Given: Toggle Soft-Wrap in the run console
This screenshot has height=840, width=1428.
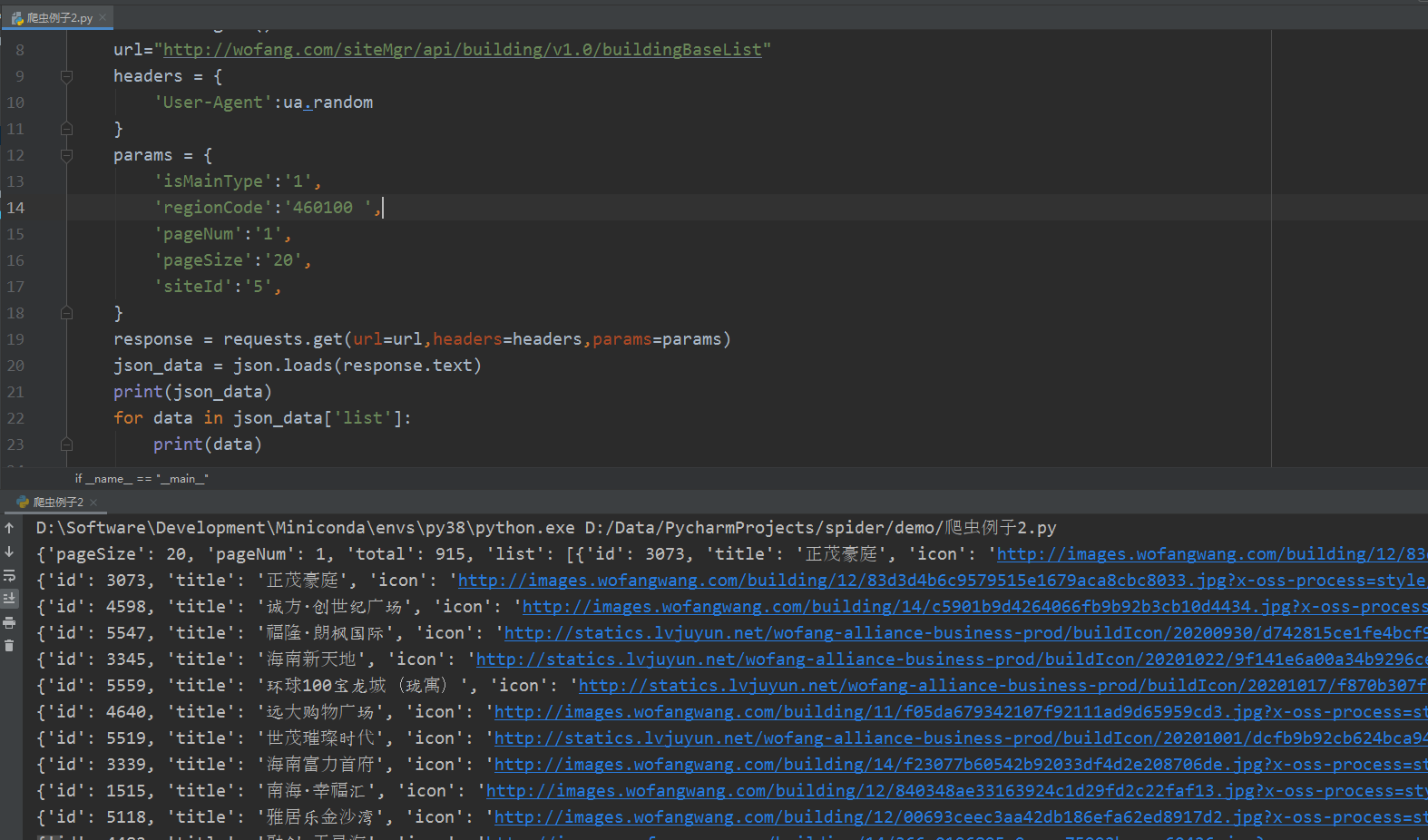Looking at the screenshot, I should [9, 575].
